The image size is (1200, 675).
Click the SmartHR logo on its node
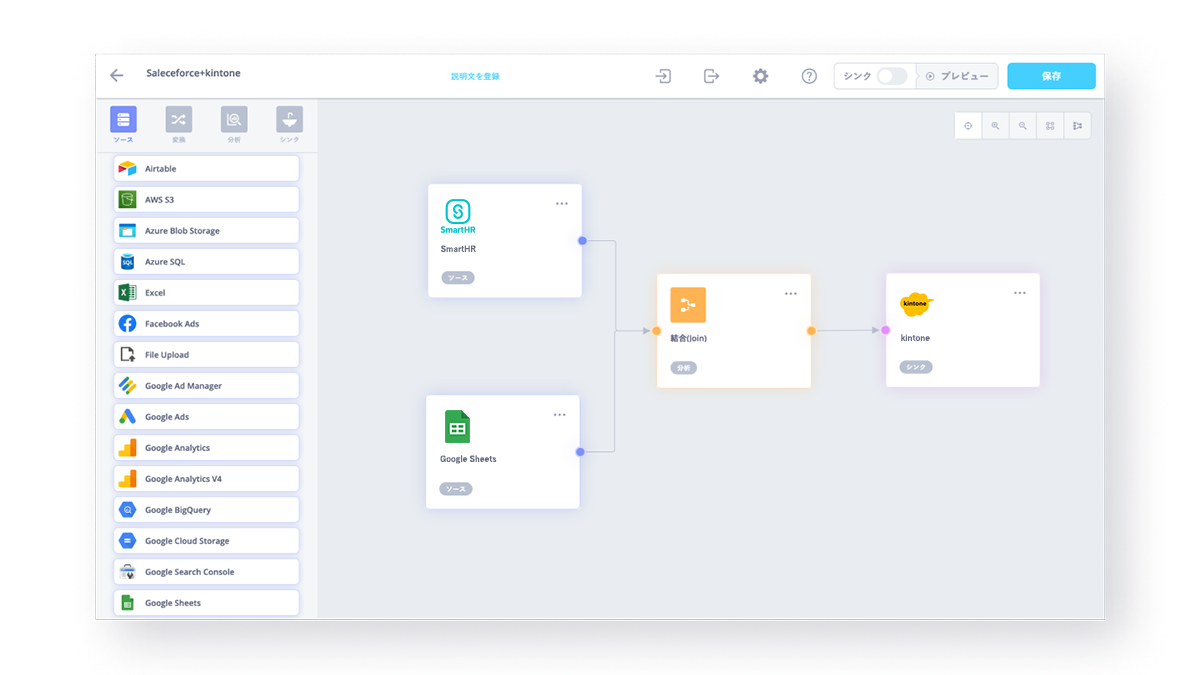pos(458,216)
